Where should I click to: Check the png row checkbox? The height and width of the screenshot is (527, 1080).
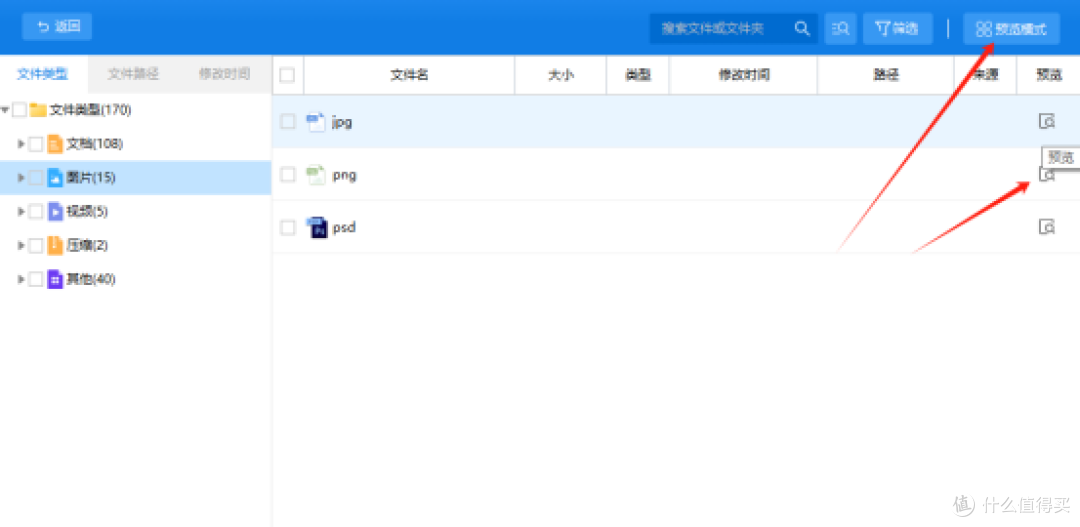click(287, 175)
